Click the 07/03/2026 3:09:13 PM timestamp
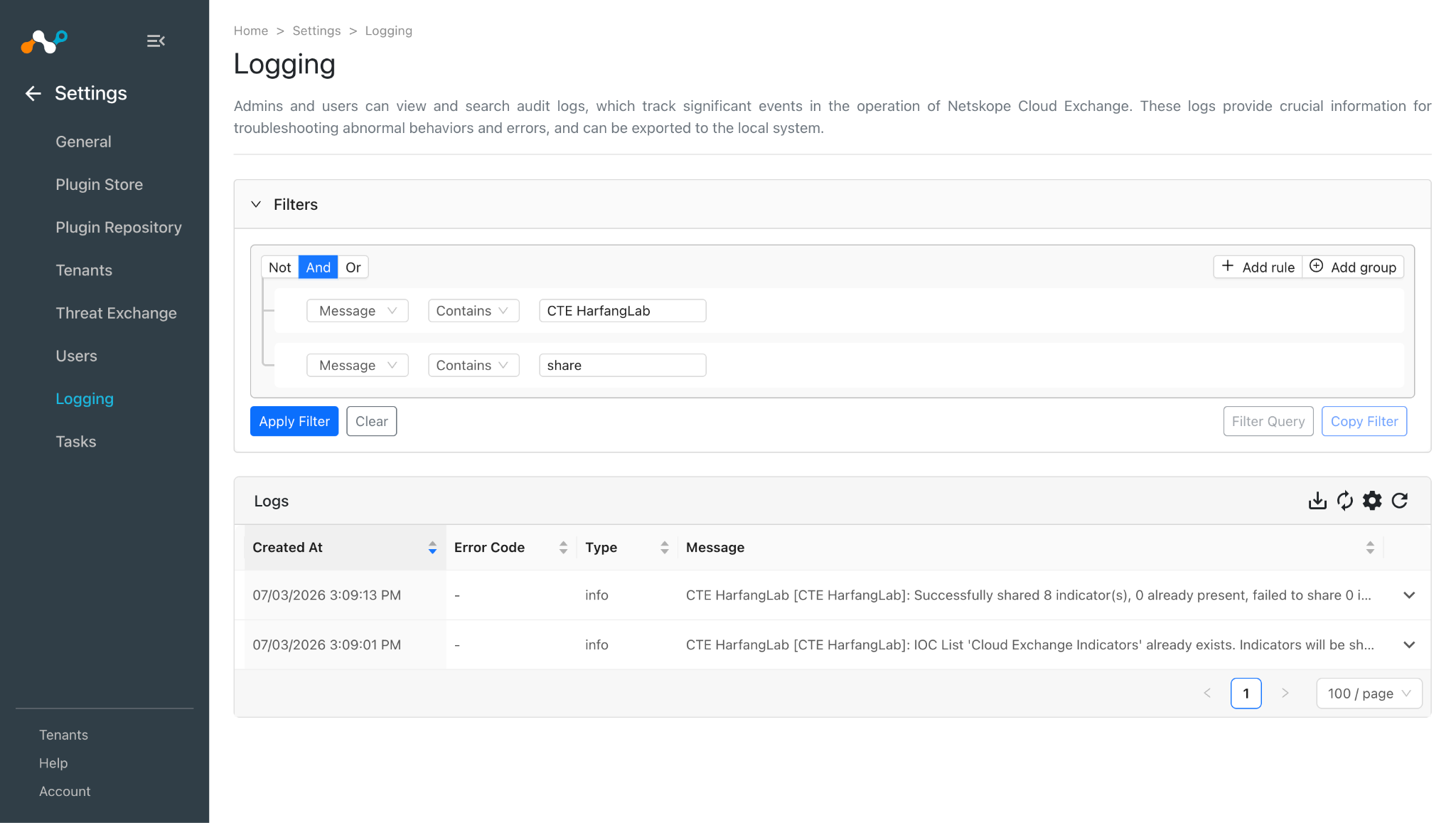The image size is (1456, 823). pyautogui.click(x=326, y=595)
